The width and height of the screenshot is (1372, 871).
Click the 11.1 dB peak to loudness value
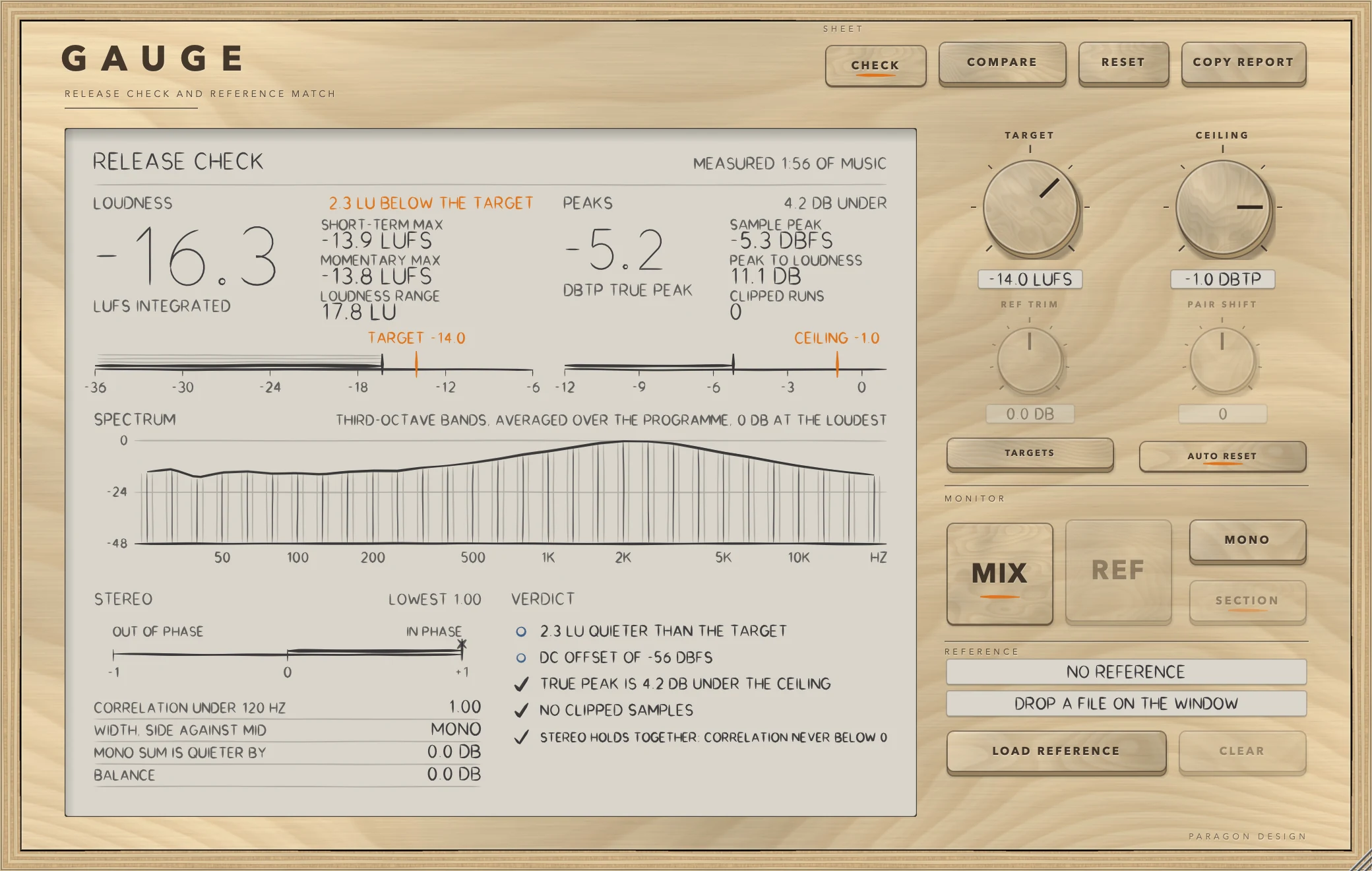766,276
